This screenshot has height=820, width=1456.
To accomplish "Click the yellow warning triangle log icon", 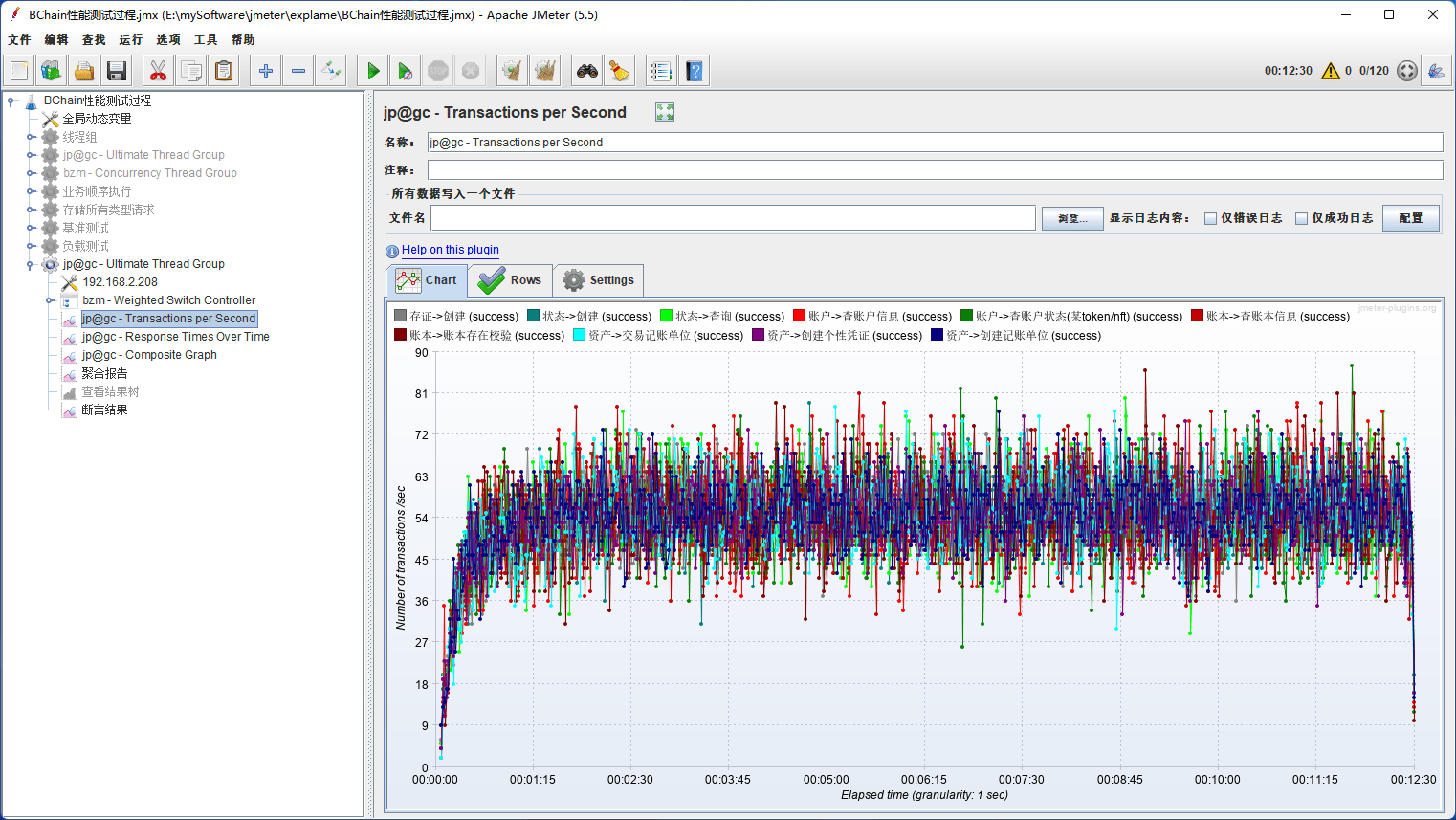I will tap(1330, 71).
